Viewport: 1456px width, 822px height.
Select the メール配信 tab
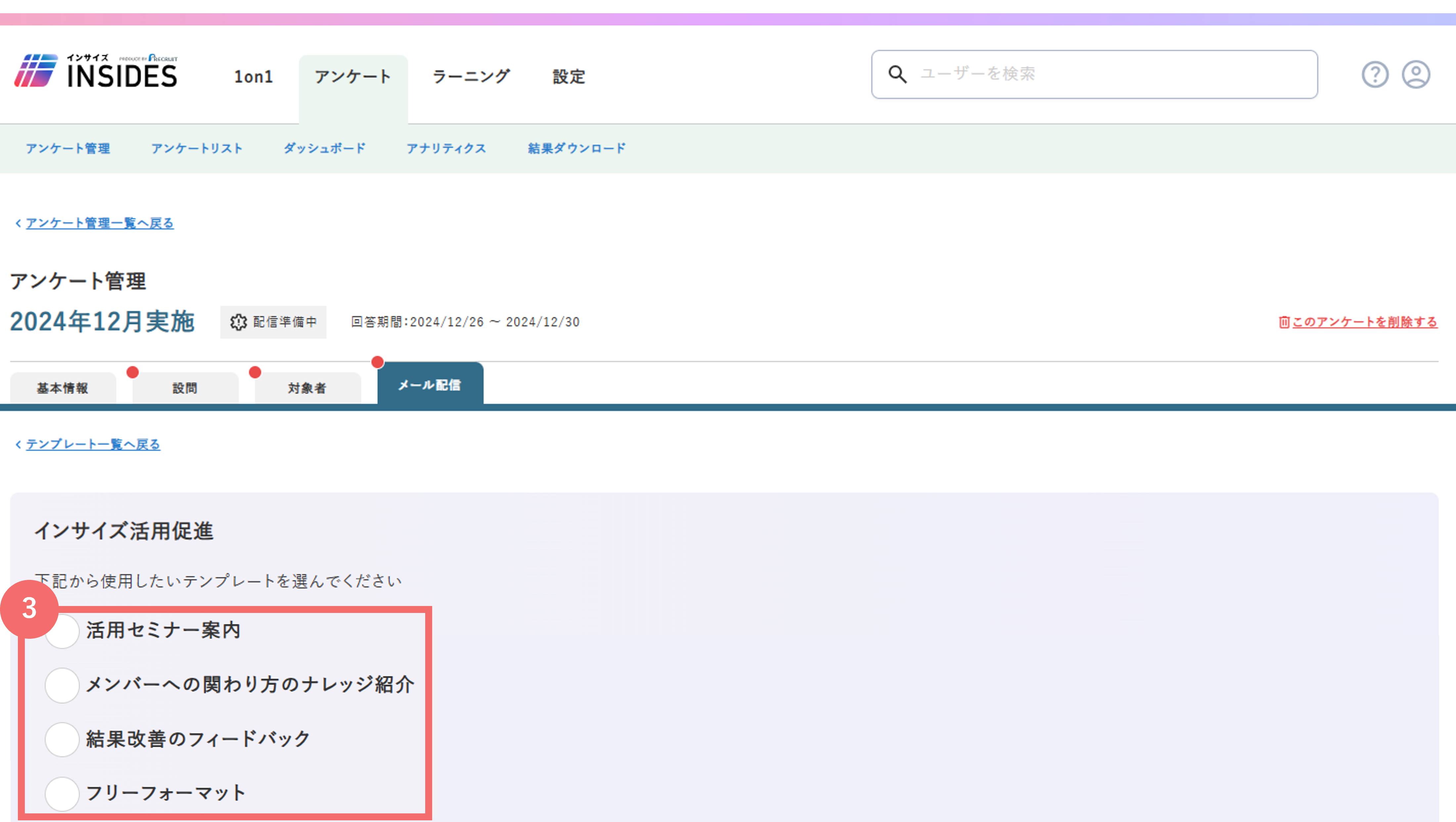430,384
